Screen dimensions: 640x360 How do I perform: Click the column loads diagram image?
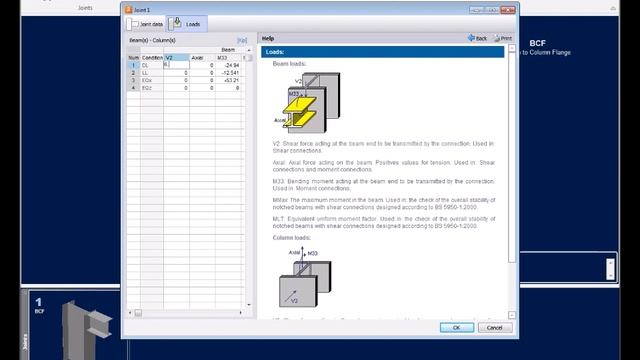point(304,277)
